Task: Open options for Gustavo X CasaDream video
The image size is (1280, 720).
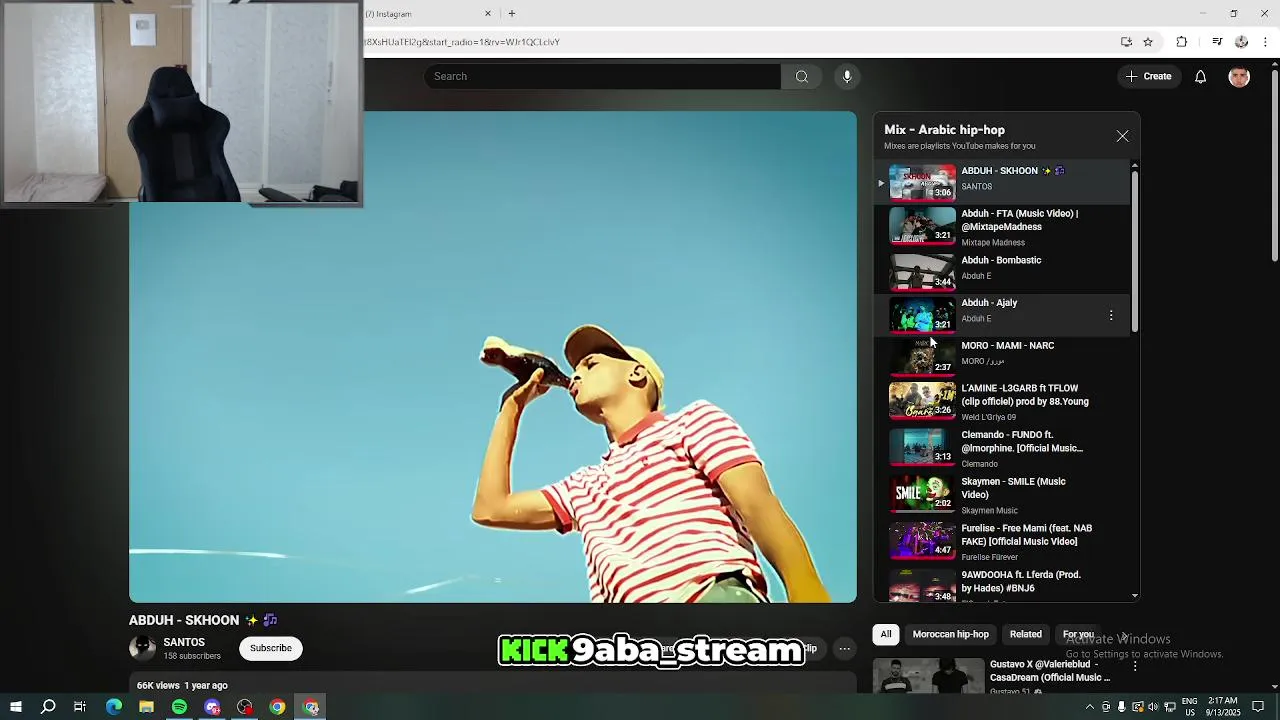Action: (1134, 666)
